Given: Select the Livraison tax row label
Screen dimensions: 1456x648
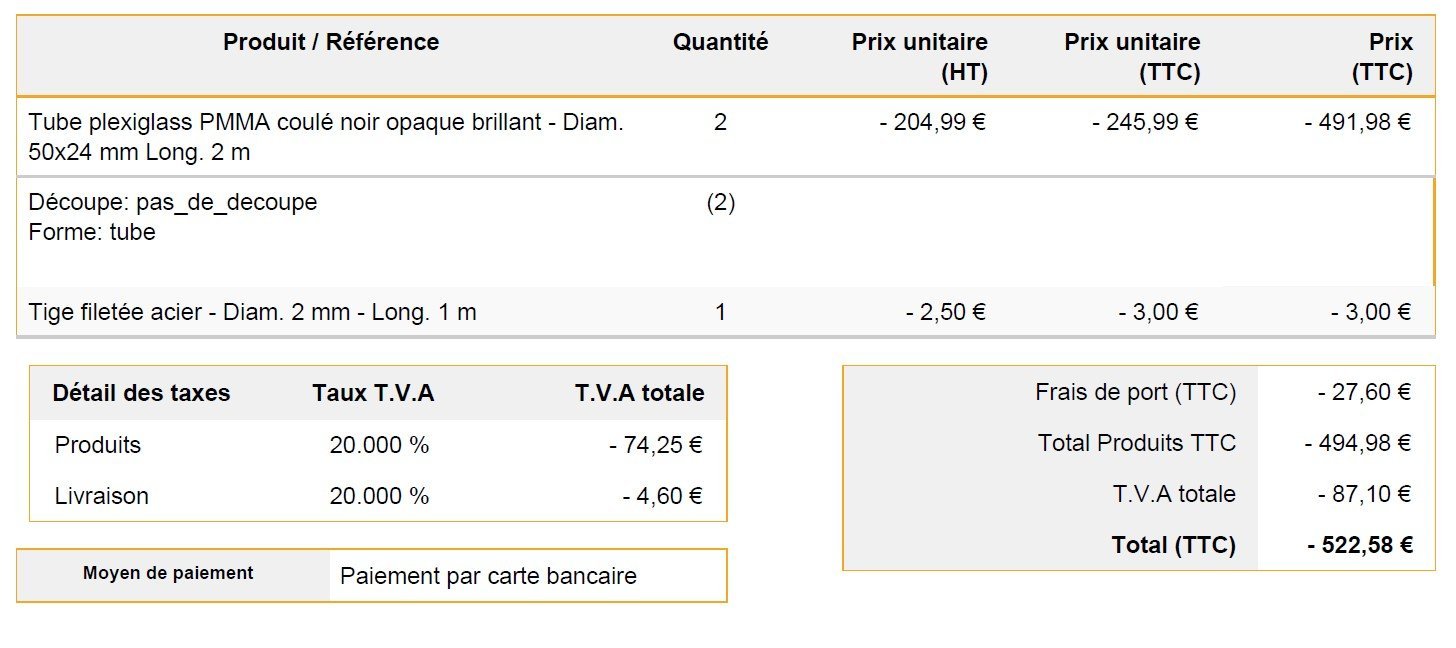Looking at the screenshot, I should 101,496.
